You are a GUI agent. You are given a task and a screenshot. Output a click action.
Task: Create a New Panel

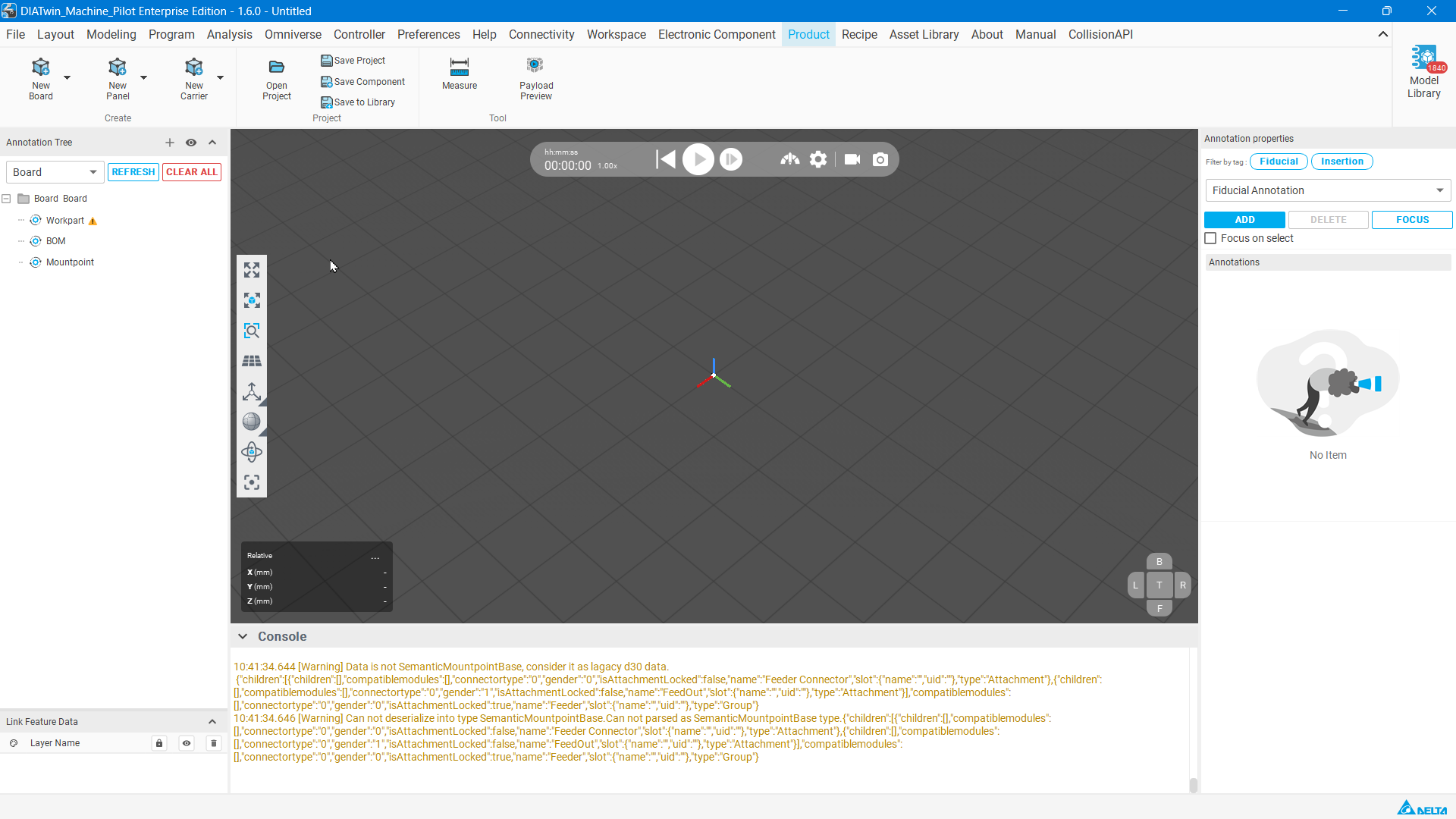[118, 78]
